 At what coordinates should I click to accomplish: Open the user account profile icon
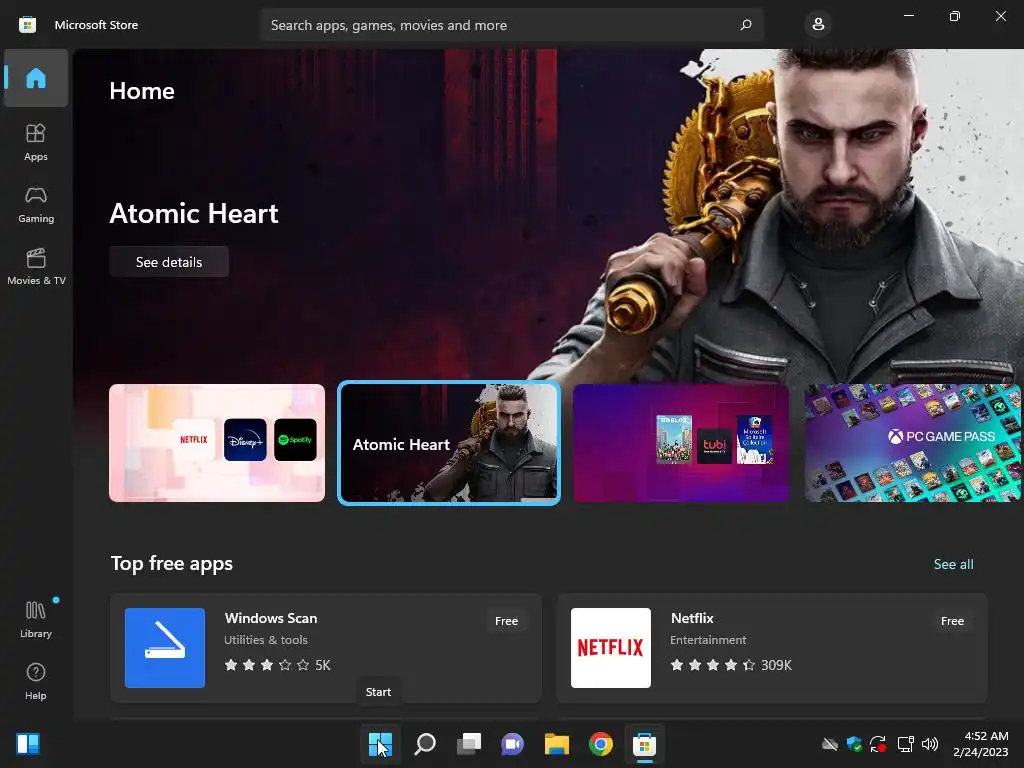[818, 25]
